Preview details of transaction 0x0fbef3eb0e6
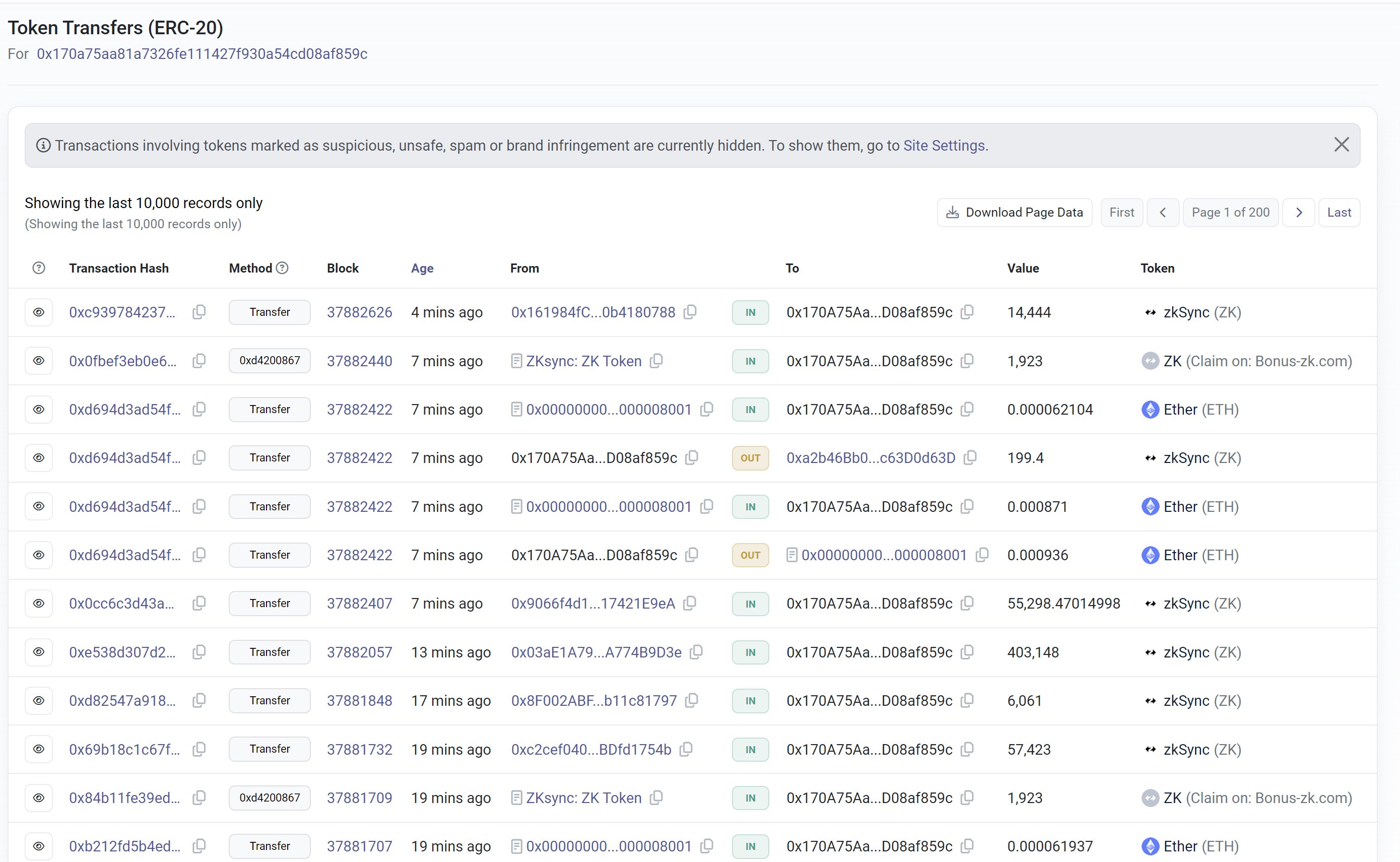Image resolution: width=1400 pixels, height=862 pixels. tap(39, 360)
